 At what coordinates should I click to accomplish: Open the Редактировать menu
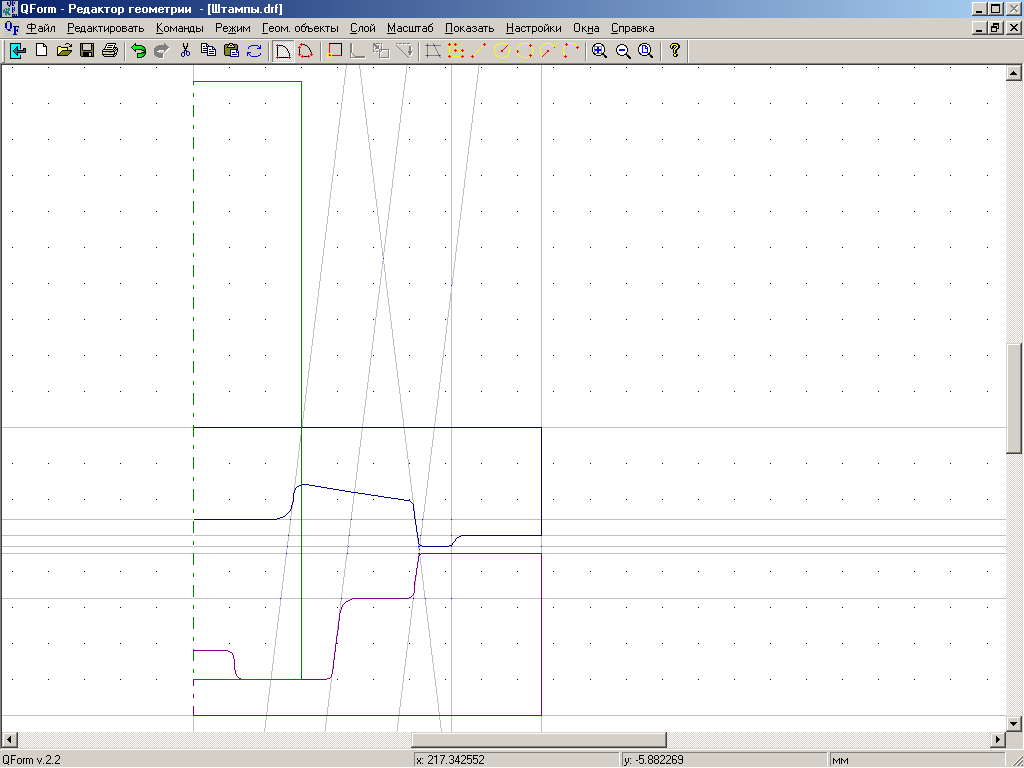(x=105, y=28)
